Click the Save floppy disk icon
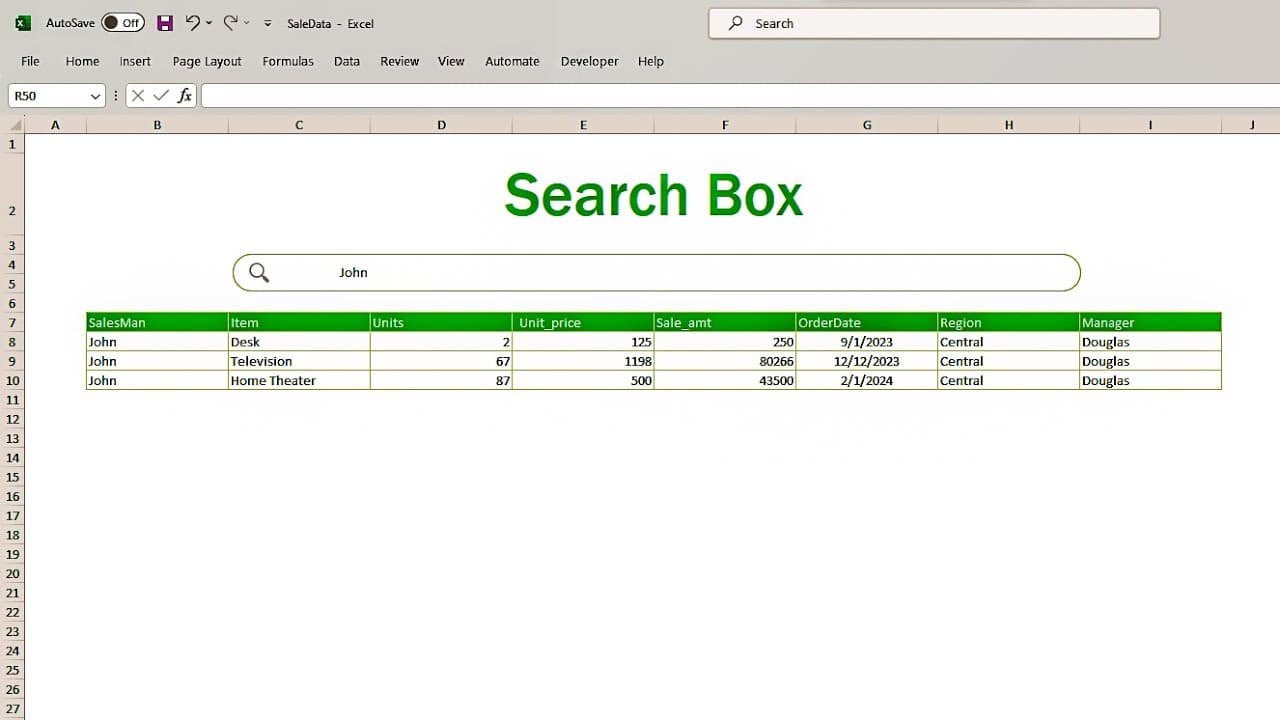 (165, 23)
